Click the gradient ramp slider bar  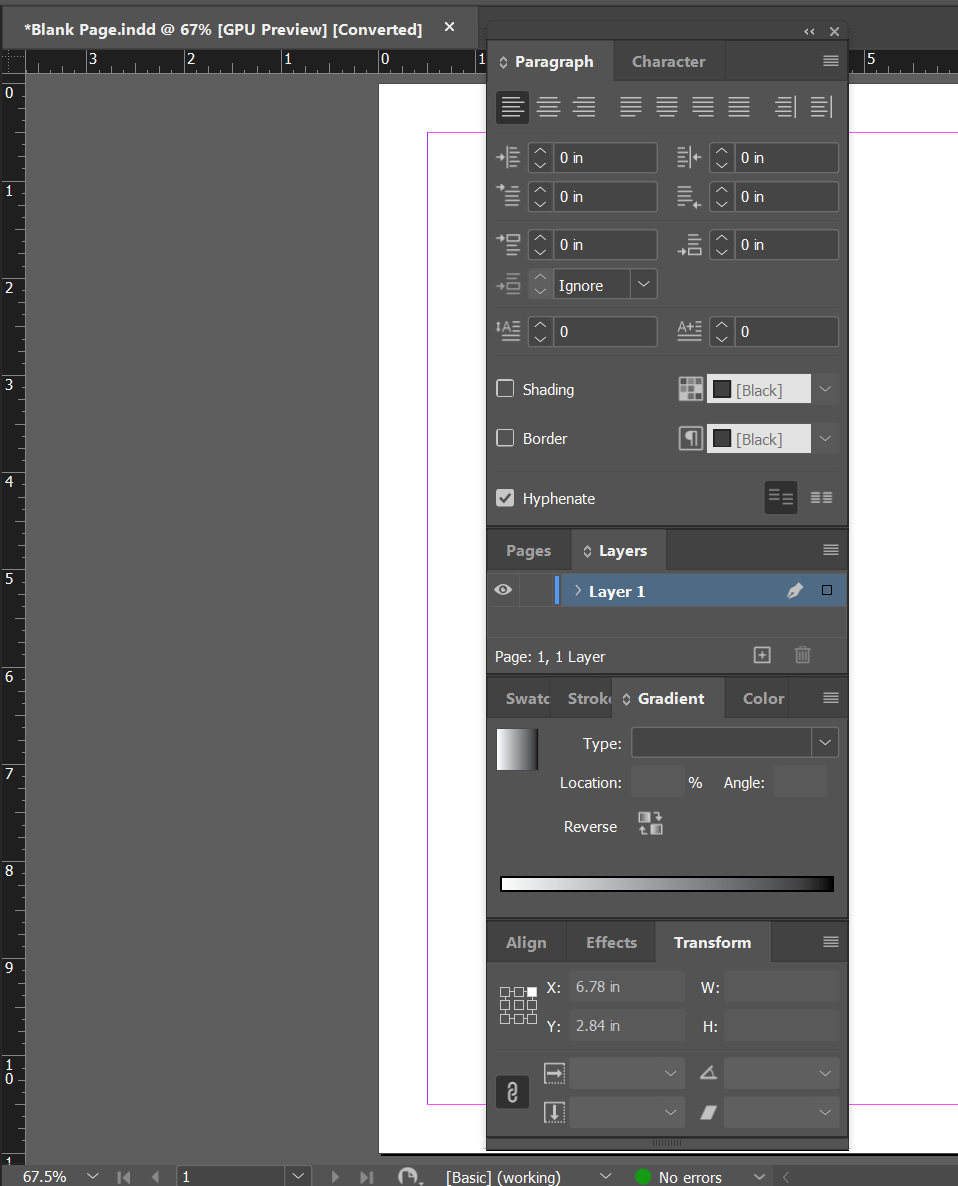pos(667,884)
